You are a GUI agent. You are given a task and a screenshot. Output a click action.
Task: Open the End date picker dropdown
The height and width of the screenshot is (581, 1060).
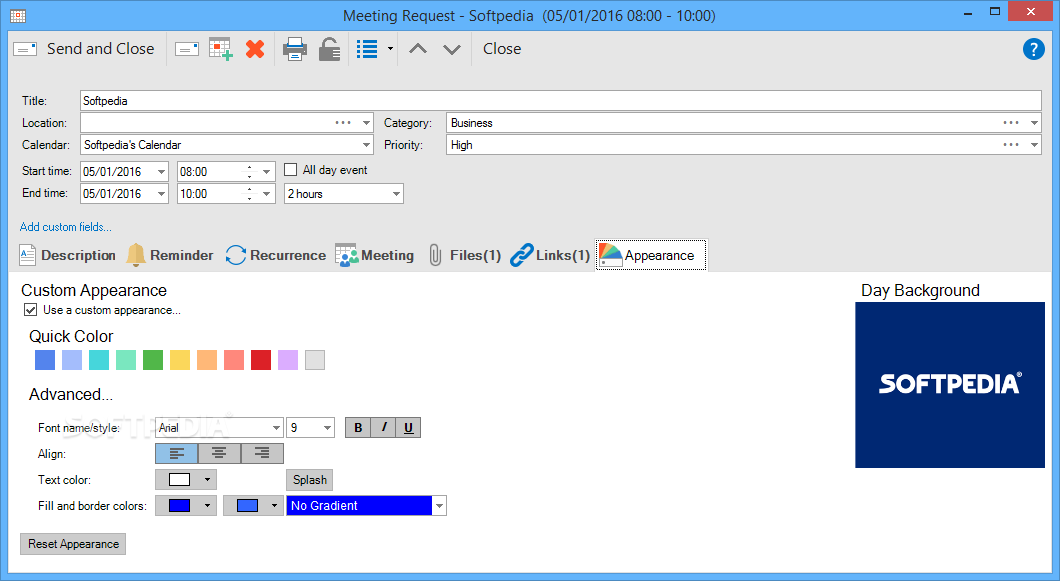click(162, 194)
